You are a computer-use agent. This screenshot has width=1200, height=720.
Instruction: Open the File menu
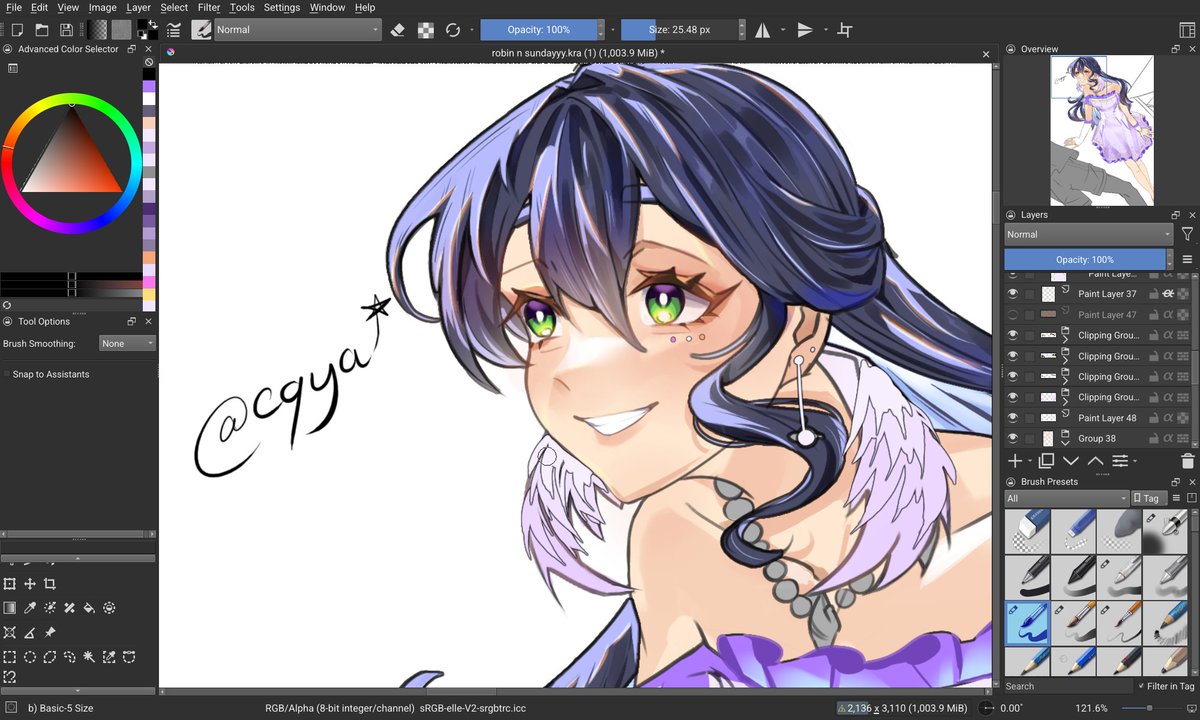click(14, 7)
